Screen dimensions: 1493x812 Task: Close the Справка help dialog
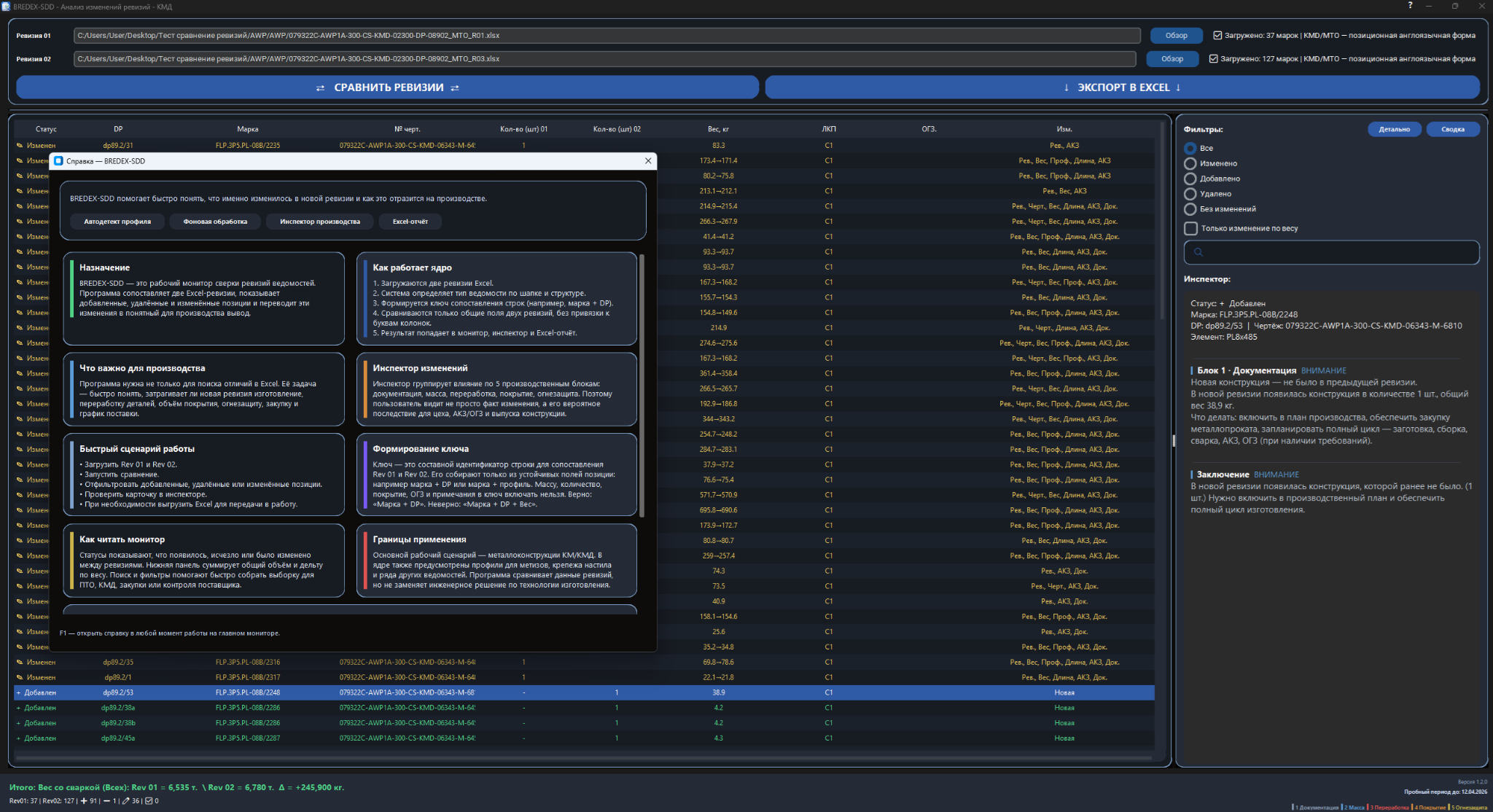click(x=648, y=161)
